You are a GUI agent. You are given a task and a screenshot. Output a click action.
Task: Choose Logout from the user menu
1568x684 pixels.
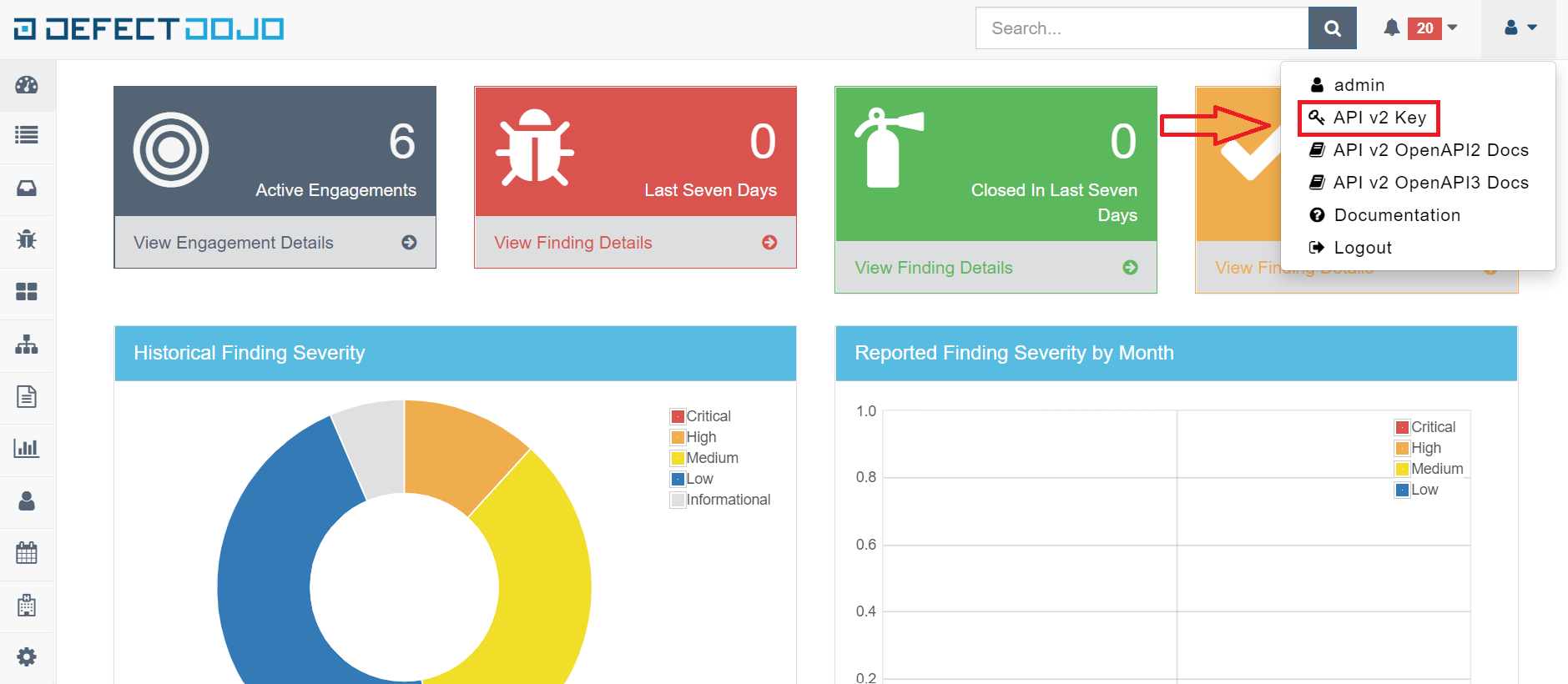pyautogui.click(x=1351, y=248)
